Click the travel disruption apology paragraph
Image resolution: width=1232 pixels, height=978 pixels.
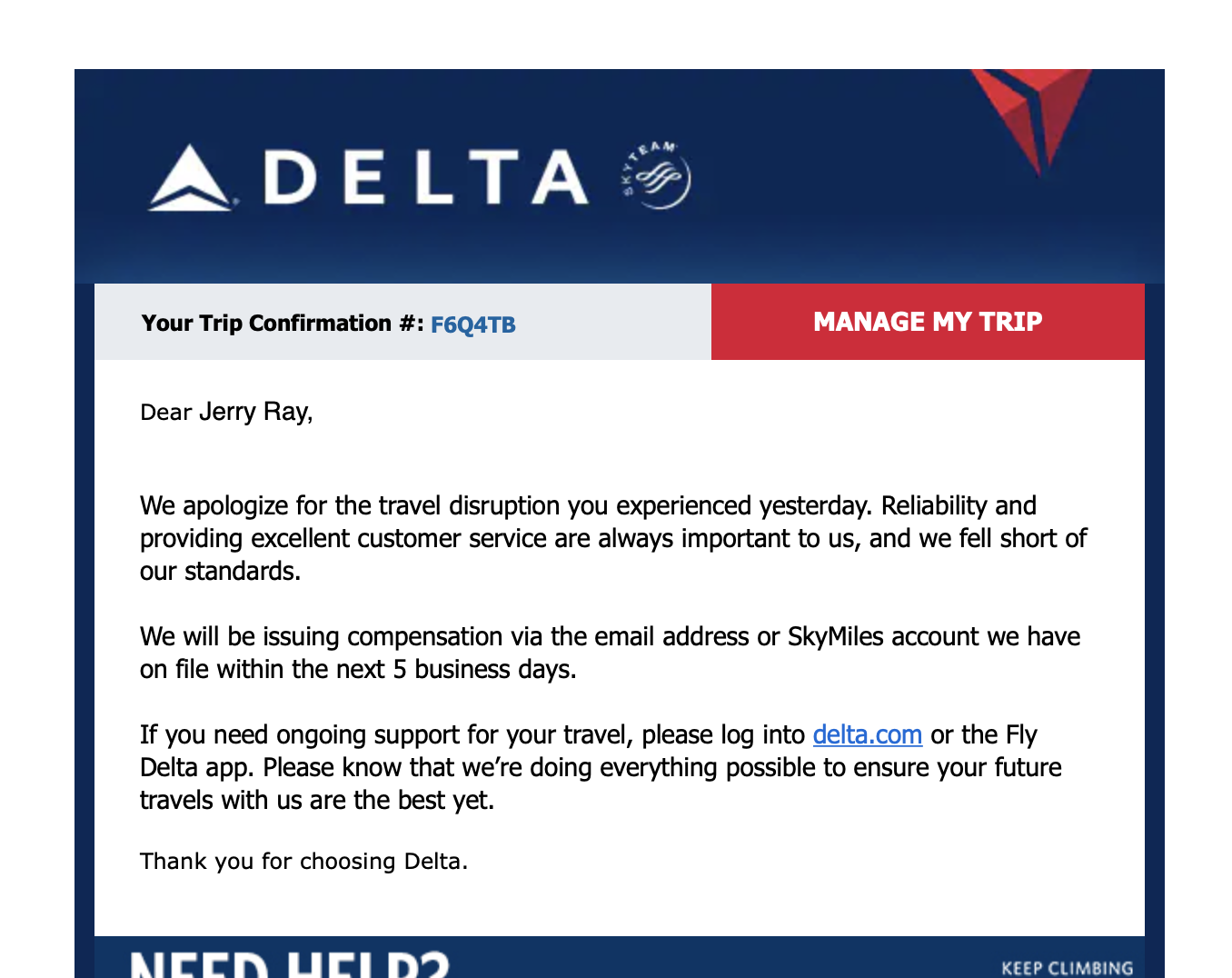tap(612, 538)
